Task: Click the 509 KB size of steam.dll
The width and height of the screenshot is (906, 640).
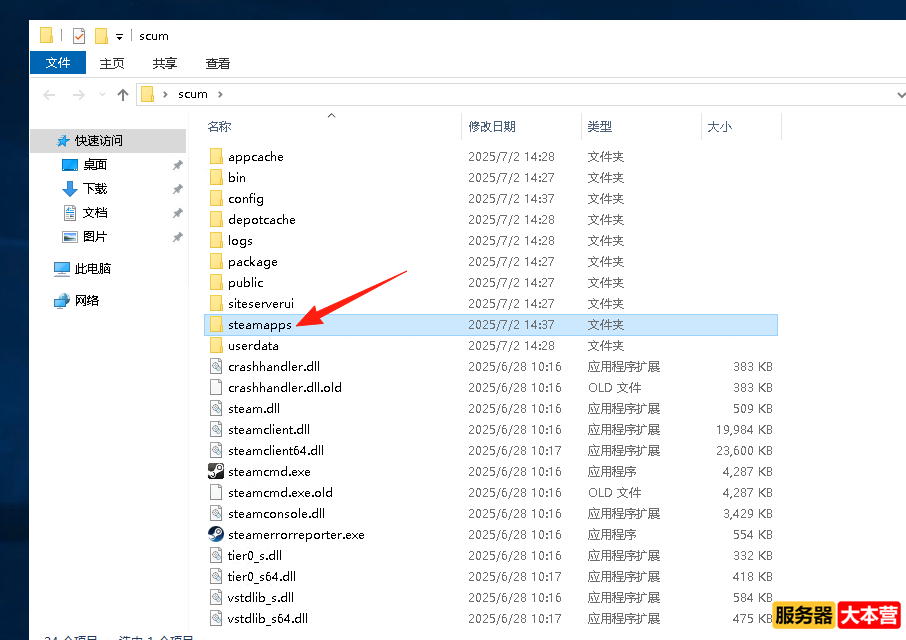Action: pos(753,409)
